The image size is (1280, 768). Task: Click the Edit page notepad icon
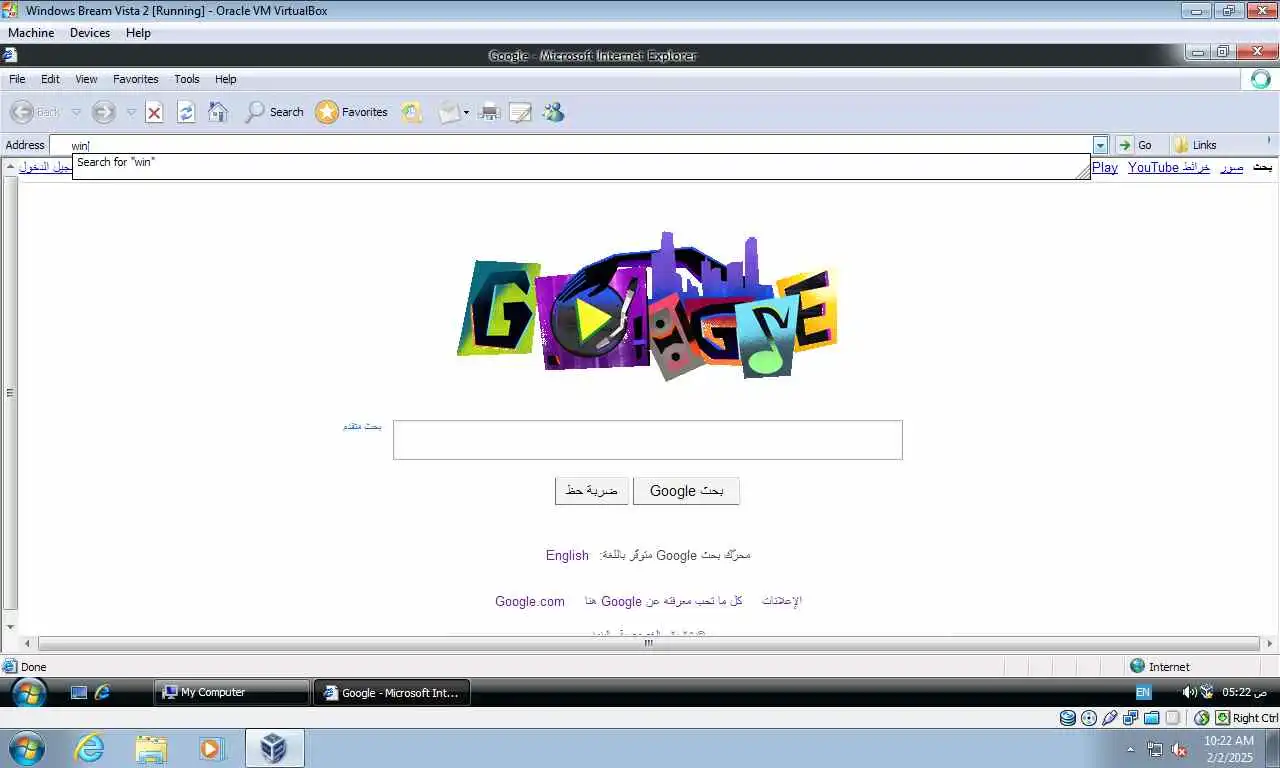520,112
